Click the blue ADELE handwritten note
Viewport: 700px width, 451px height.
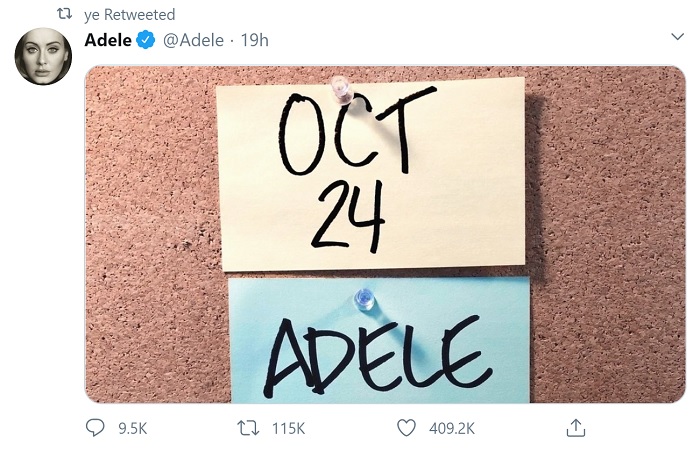pos(379,340)
